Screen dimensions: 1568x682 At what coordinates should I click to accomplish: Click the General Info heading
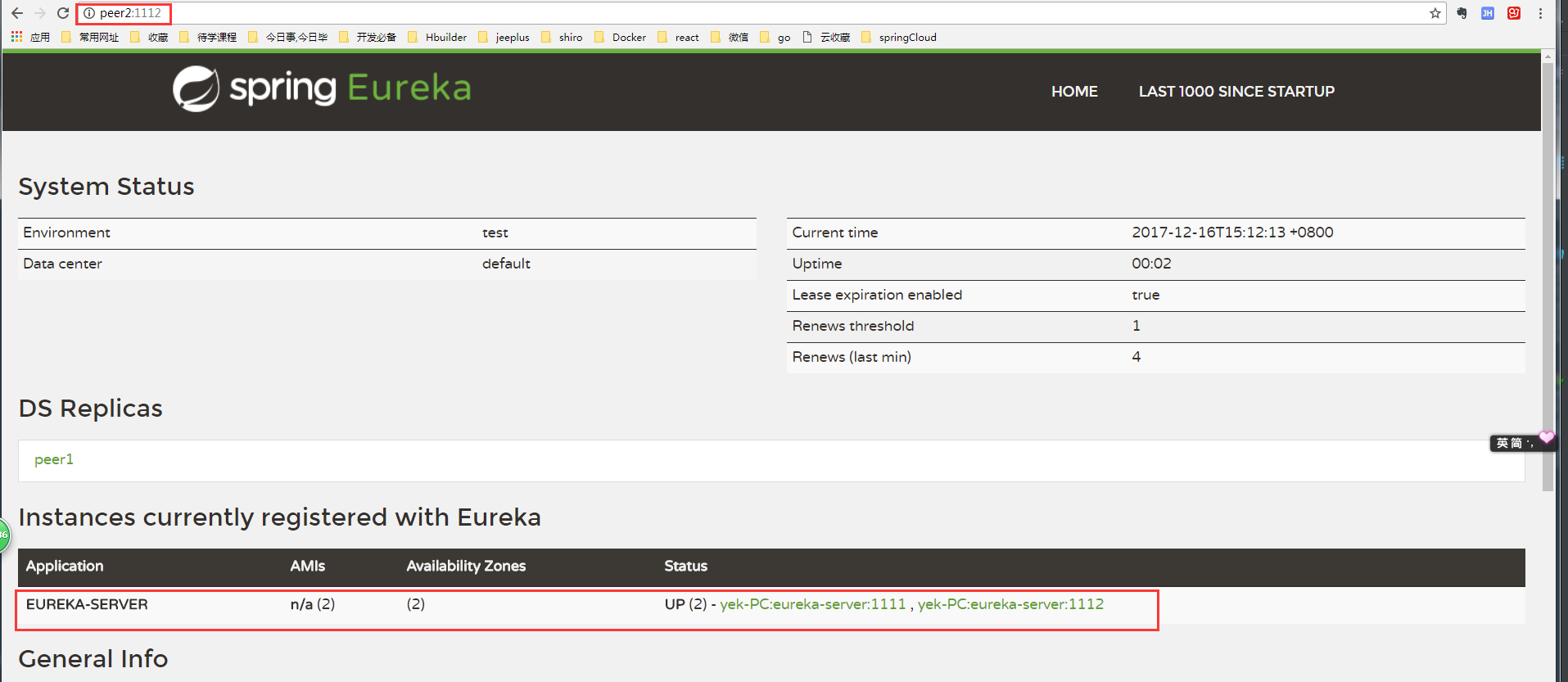click(x=93, y=659)
